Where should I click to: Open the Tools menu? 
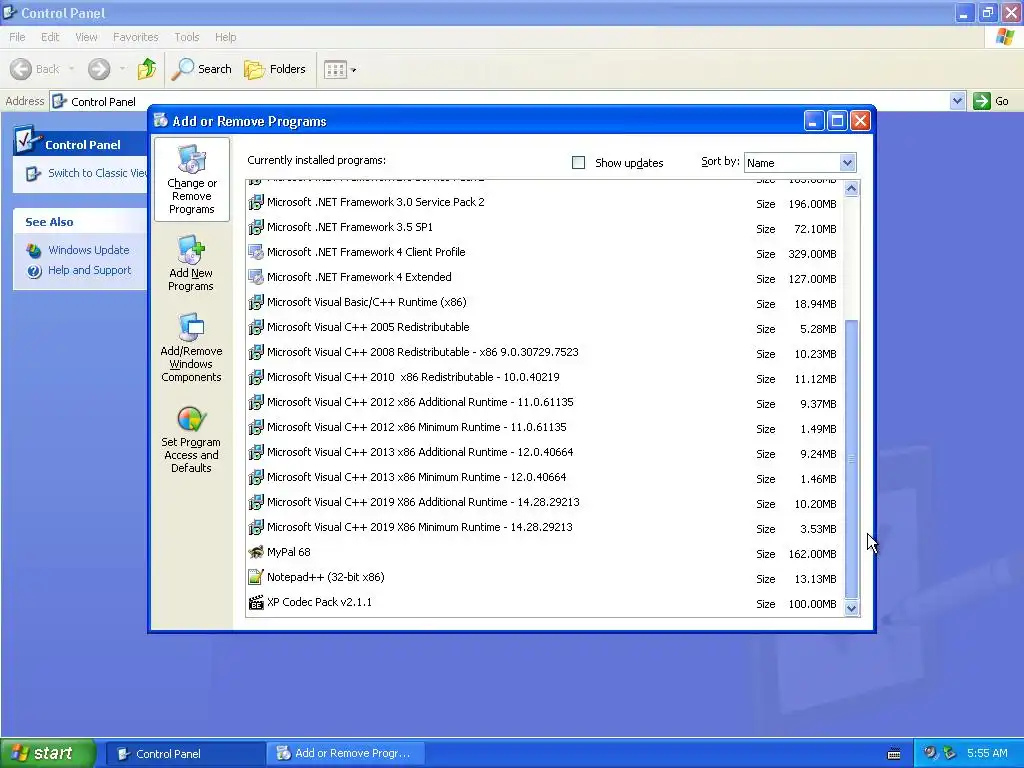click(x=186, y=37)
